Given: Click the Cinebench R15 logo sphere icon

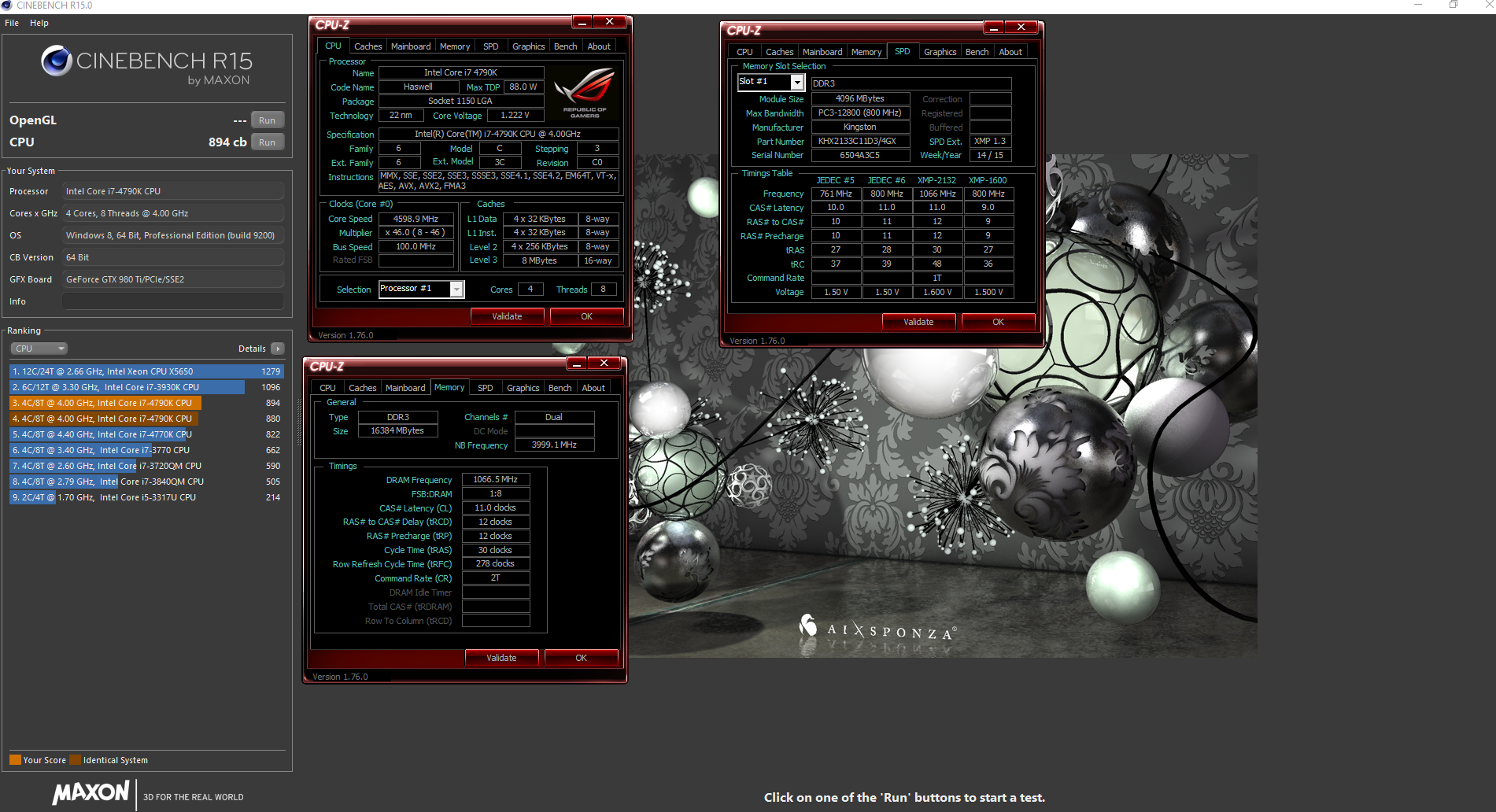Looking at the screenshot, I should coord(57,61).
